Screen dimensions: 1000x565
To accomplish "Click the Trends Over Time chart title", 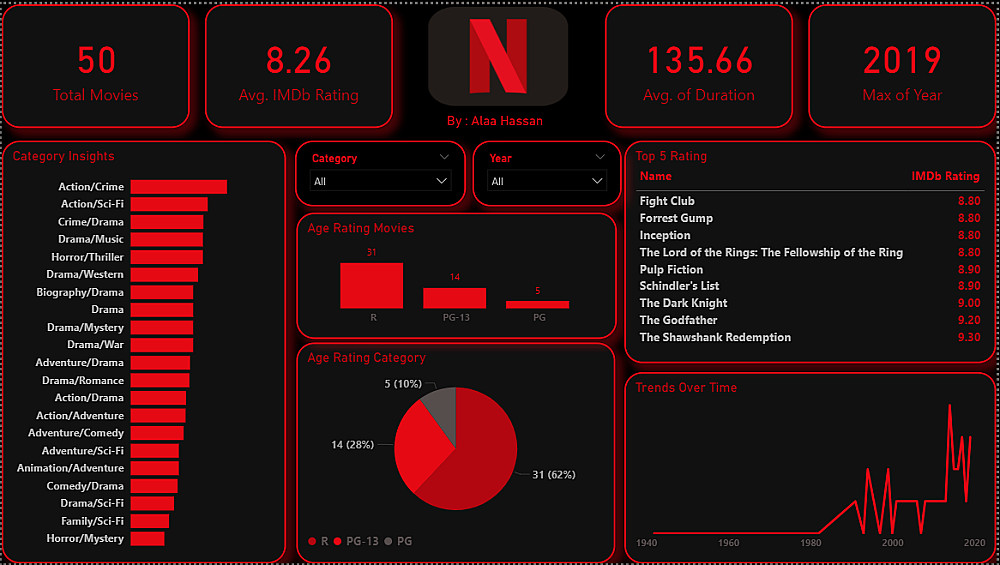I will point(686,388).
